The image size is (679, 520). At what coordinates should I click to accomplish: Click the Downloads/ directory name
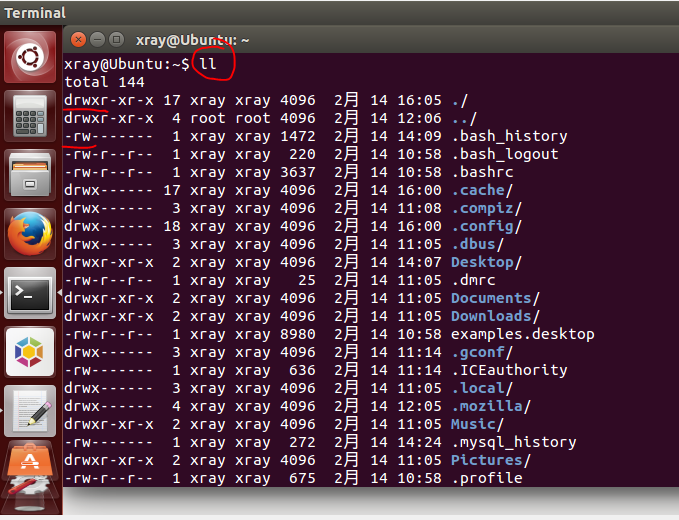(x=495, y=317)
